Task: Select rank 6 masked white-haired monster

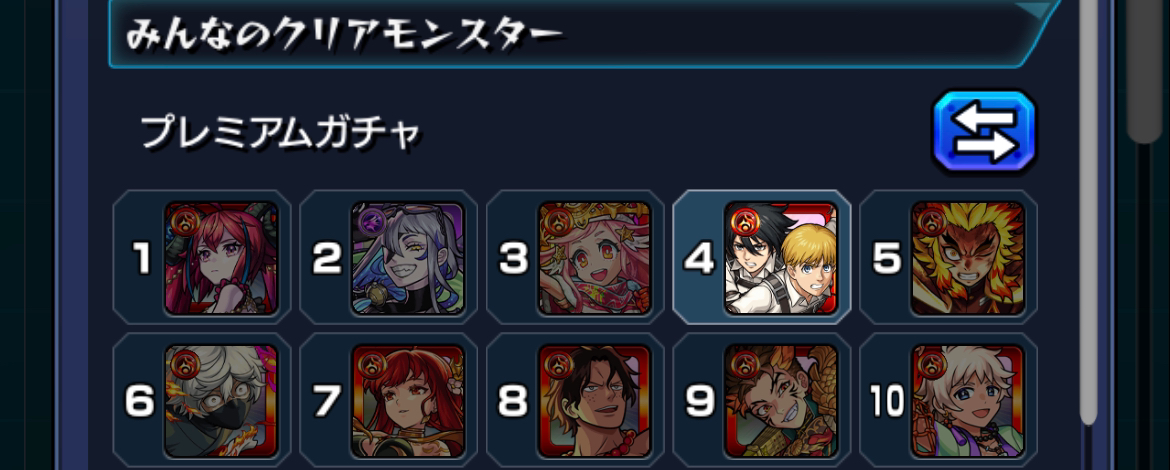Action: pyautogui.click(x=221, y=401)
